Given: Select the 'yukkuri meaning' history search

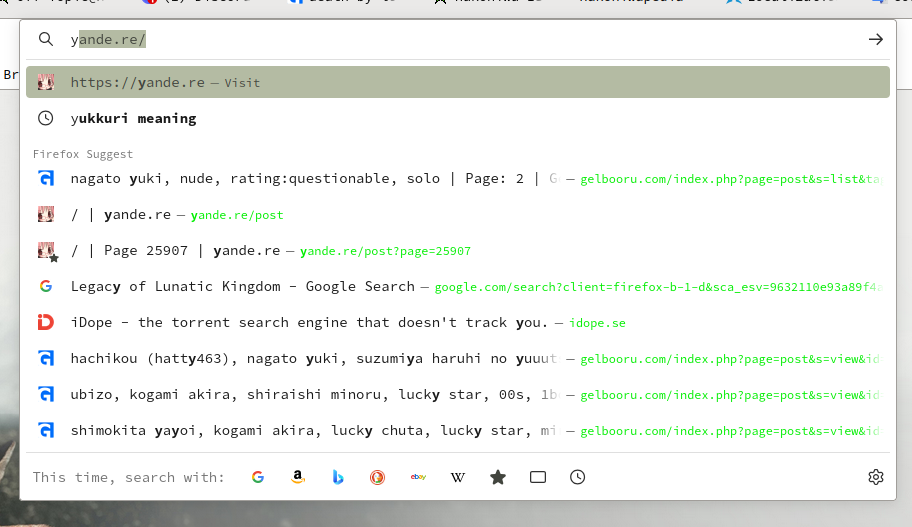Looking at the screenshot, I should (458, 118).
